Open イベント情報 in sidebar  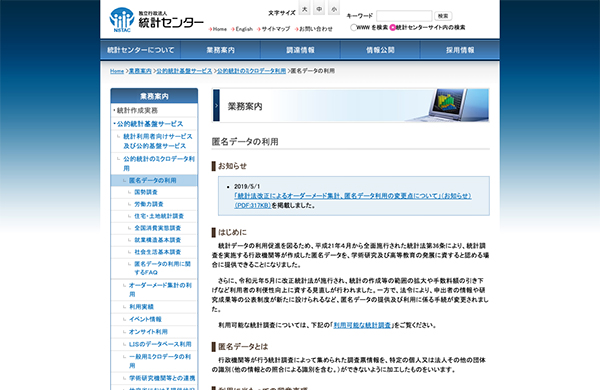[145, 319]
